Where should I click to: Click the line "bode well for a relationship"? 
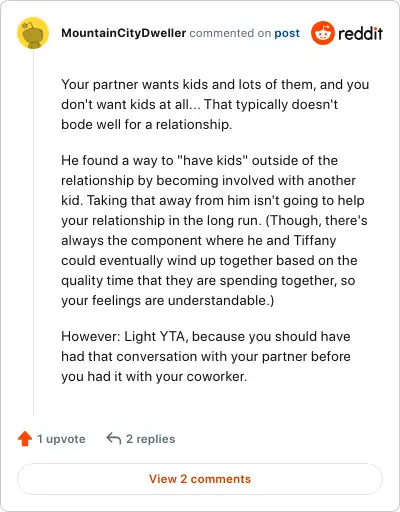pyautogui.click(x=146, y=125)
